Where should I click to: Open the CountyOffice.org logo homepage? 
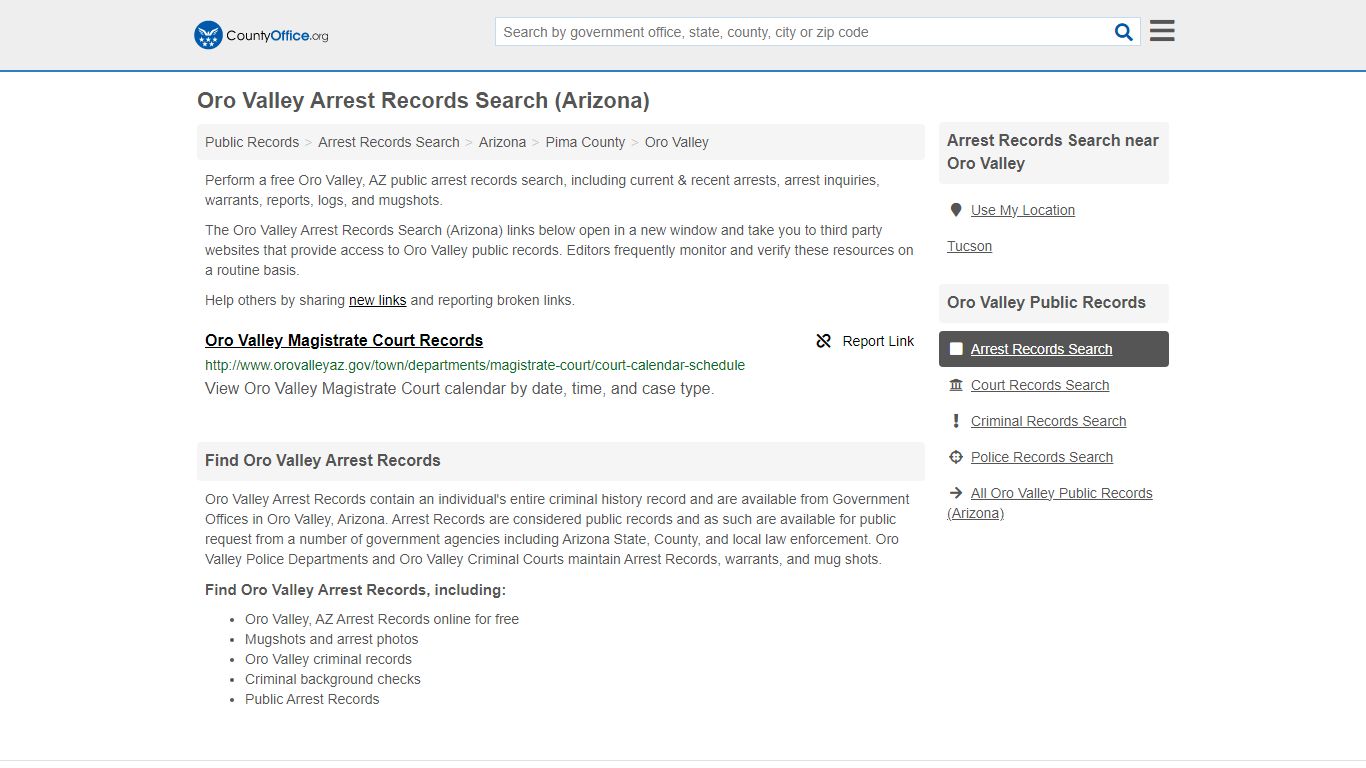[261, 35]
